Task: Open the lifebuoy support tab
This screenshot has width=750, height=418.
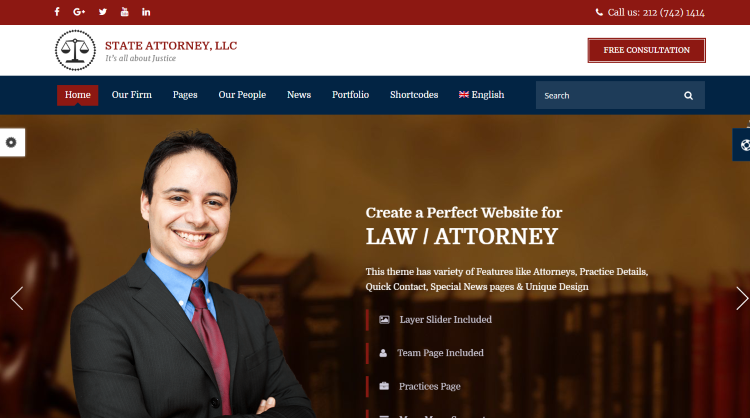Action: tap(743, 144)
